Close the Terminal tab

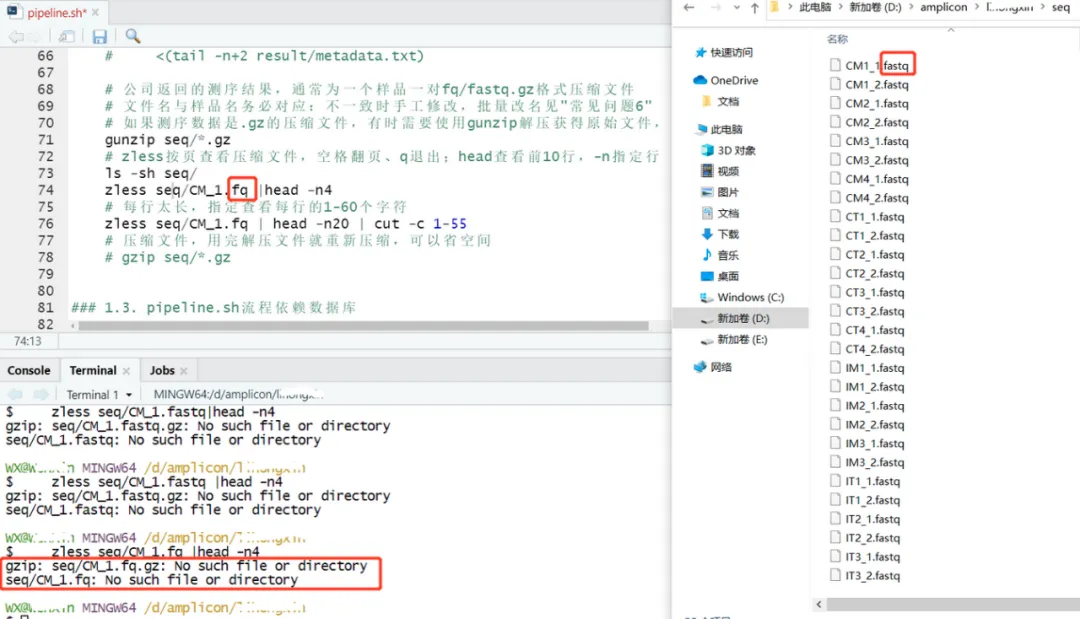126,371
